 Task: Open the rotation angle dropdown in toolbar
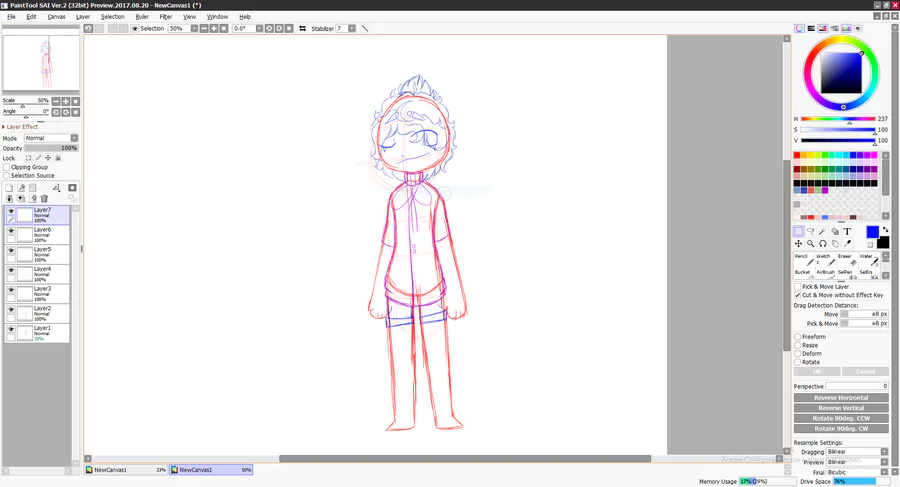(259, 28)
